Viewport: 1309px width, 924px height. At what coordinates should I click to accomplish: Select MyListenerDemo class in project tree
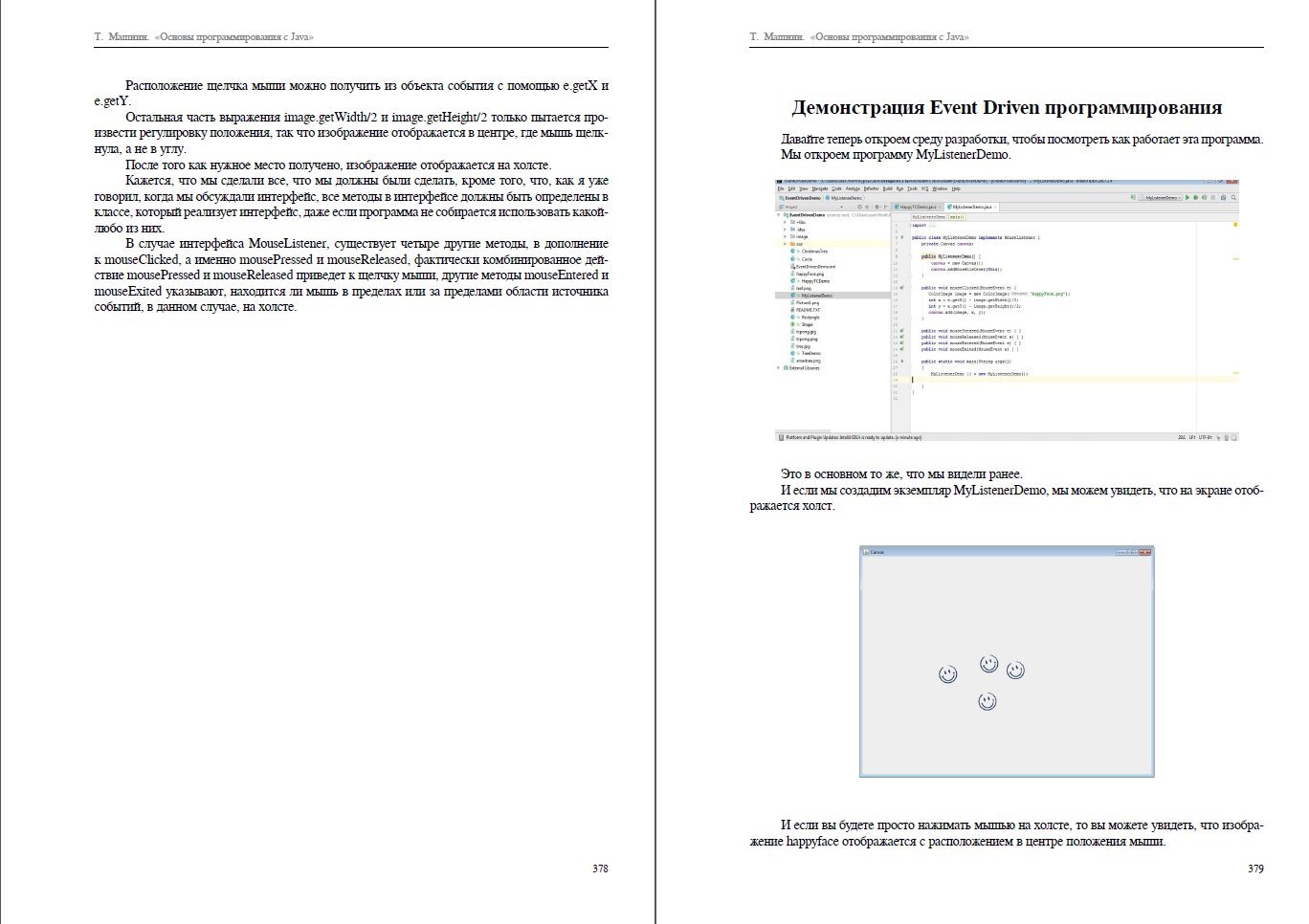[816, 296]
